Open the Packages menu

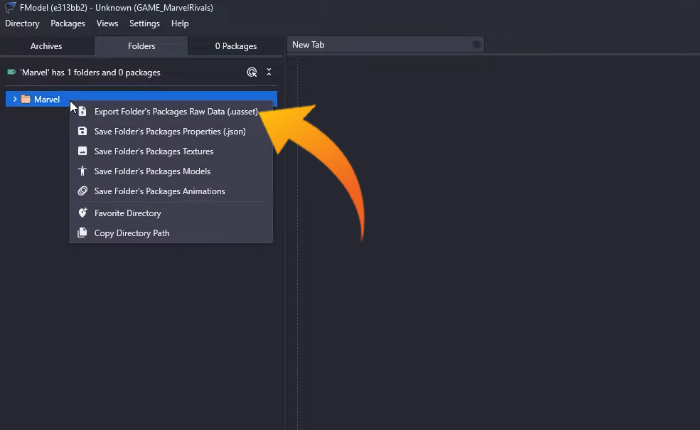click(x=68, y=23)
